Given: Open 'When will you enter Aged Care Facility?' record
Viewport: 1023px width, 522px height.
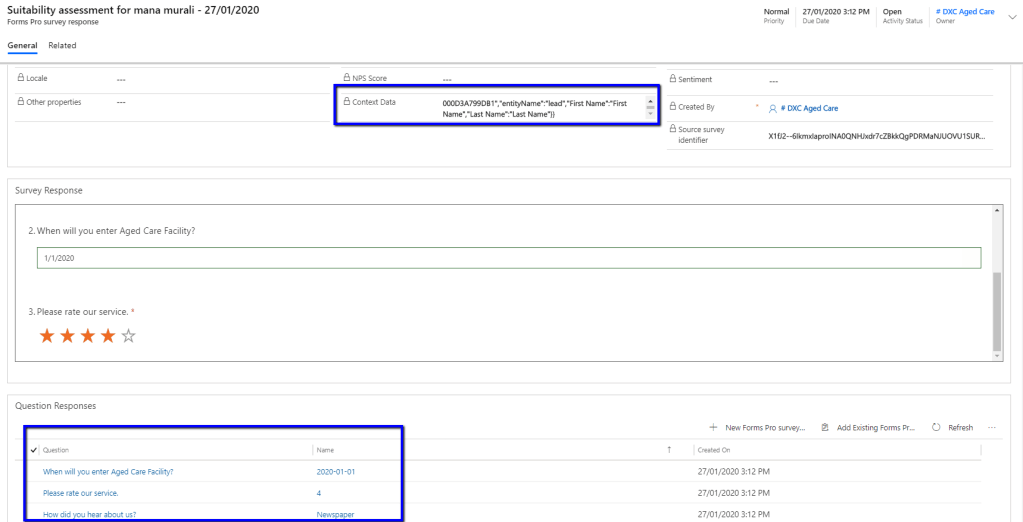Looking at the screenshot, I should point(108,471).
